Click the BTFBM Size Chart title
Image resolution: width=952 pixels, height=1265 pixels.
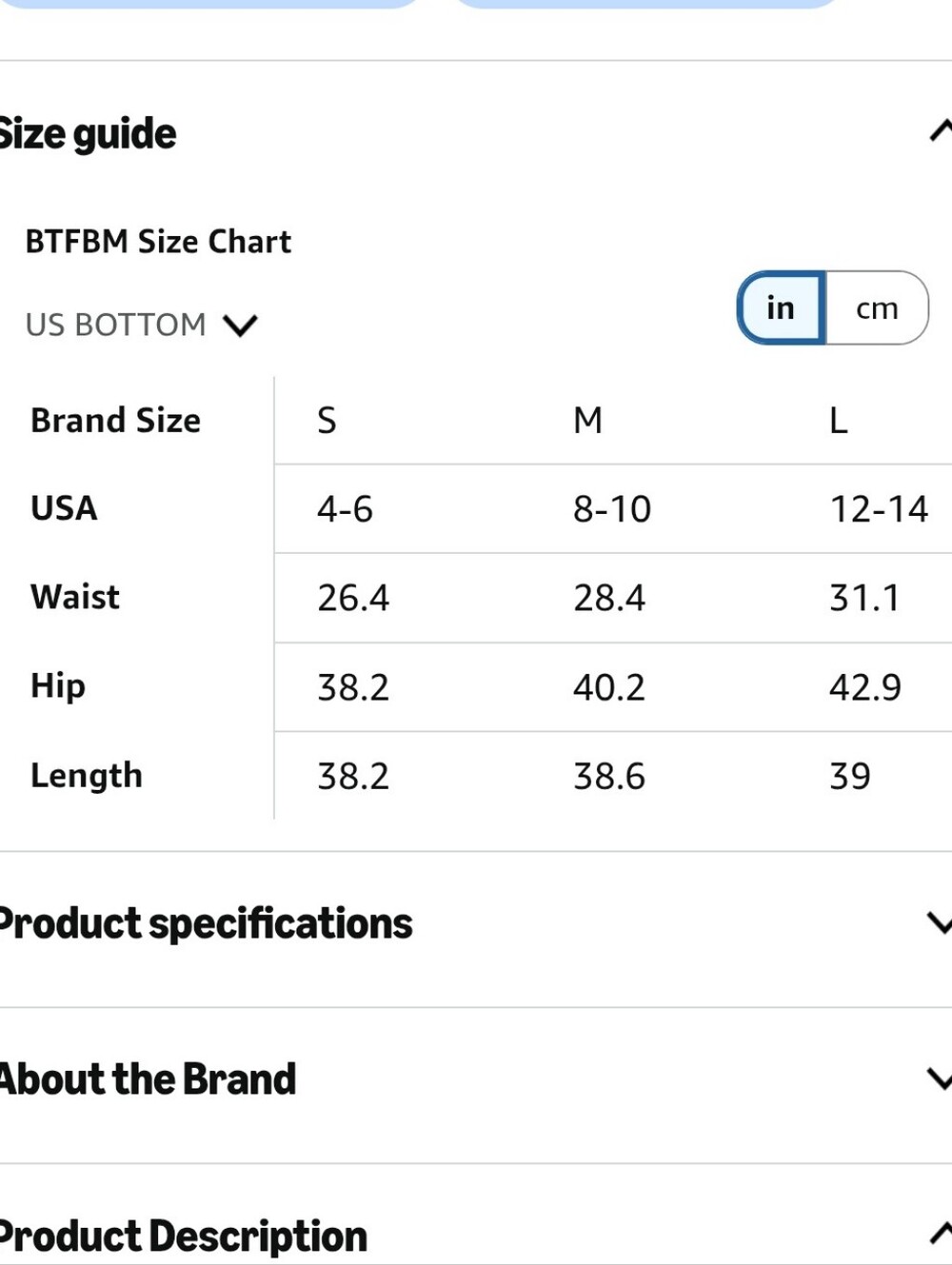pyautogui.click(x=158, y=242)
